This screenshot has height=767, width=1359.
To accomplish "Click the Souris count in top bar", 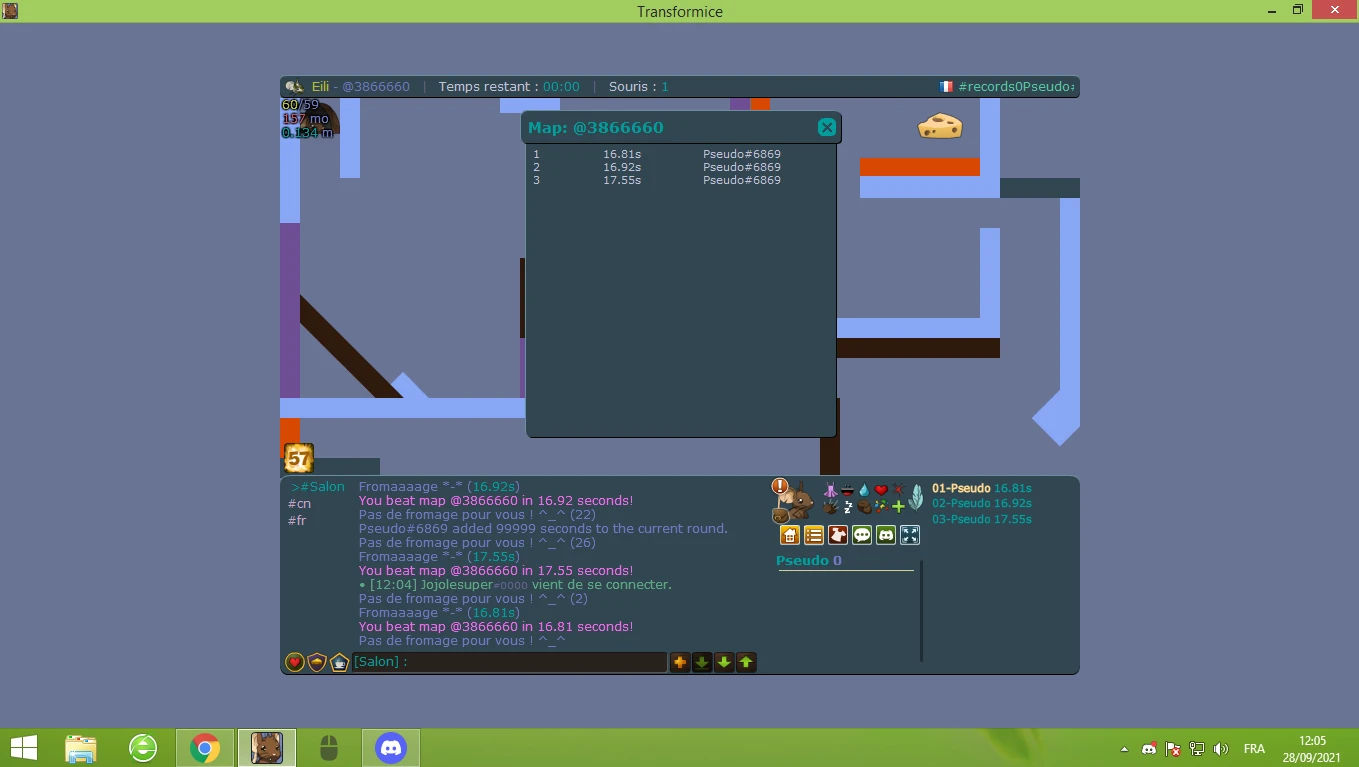I will pyautogui.click(x=639, y=87).
